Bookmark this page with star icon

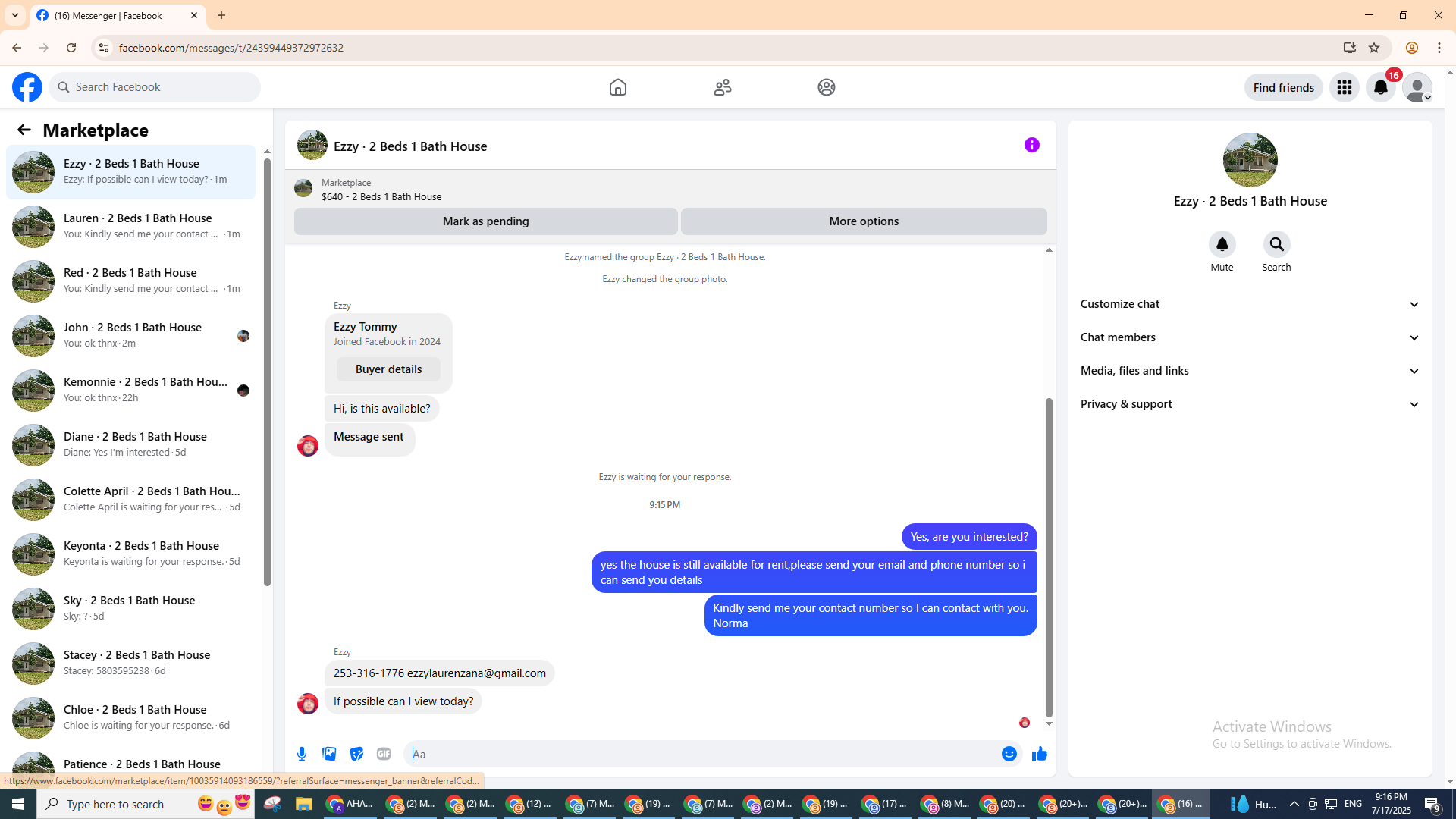click(x=1374, y=48)
